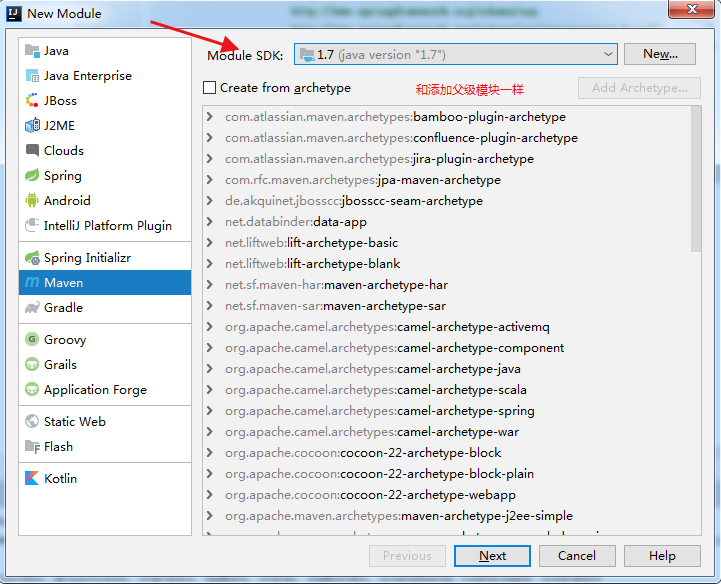Choose the JBoss module icon
The image size is (721, 584).
coord(32,100)
